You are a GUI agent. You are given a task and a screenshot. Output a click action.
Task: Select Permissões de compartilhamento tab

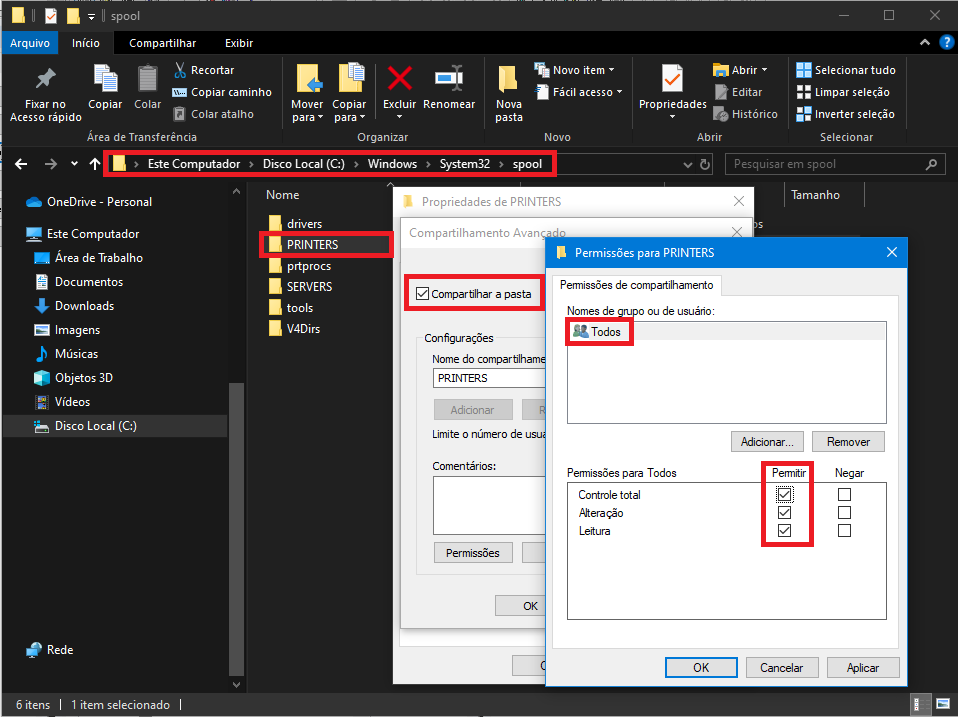637,285
